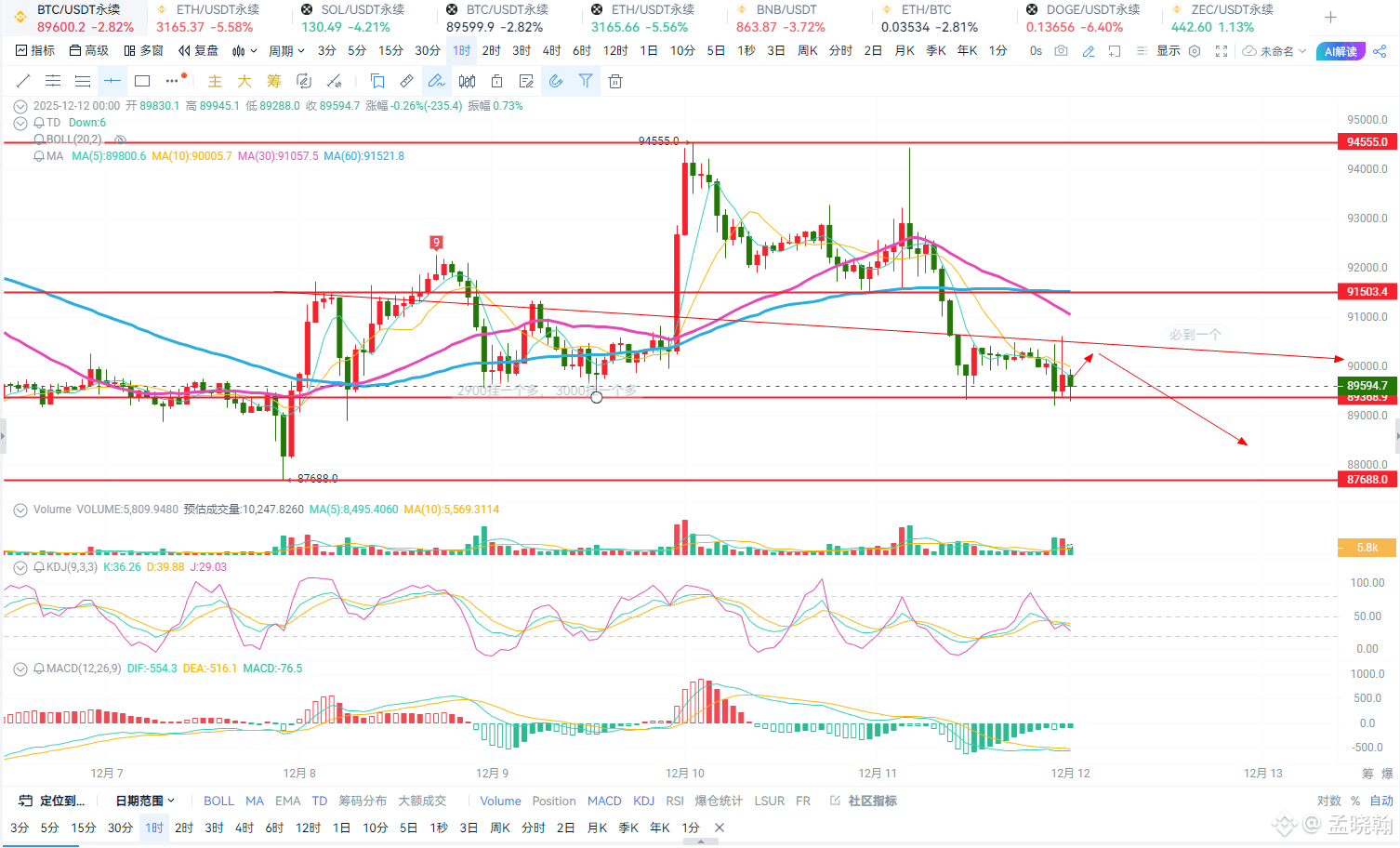Open the 高级 advanced menu
Image resolution: width=1400 pixels, height=848 pixels.
pyautogui.click(x=89, y=51)
